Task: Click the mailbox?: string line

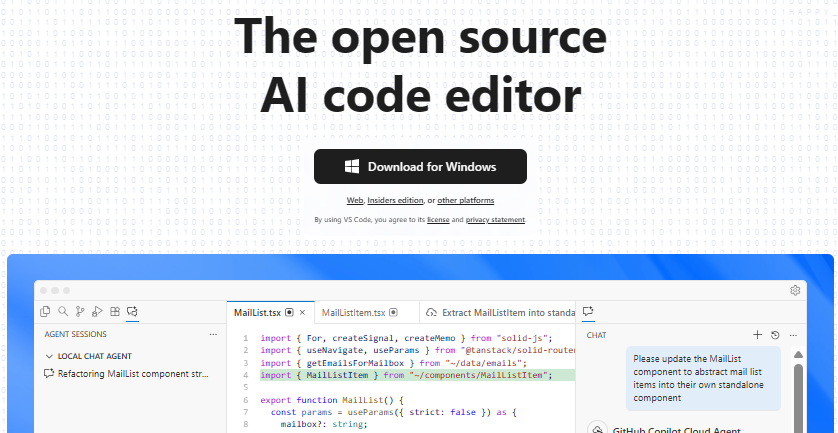Action: [x=324, y=424]
